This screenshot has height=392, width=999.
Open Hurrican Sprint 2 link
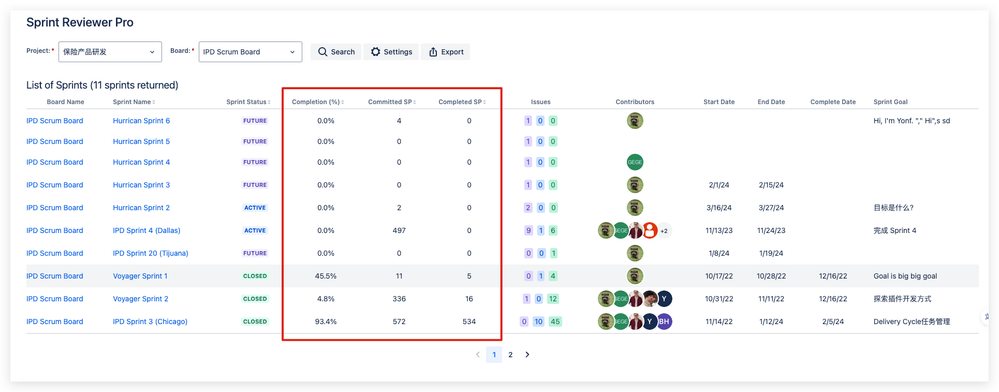click(141, 208)
